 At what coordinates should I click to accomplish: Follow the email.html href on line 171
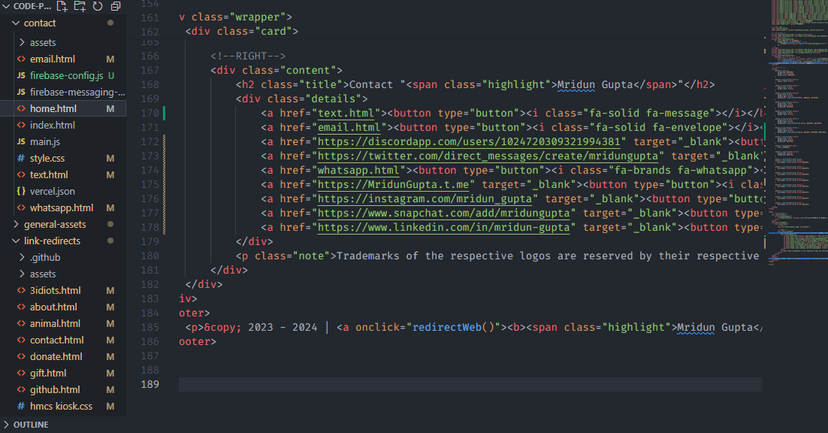(x=349, y=127)
